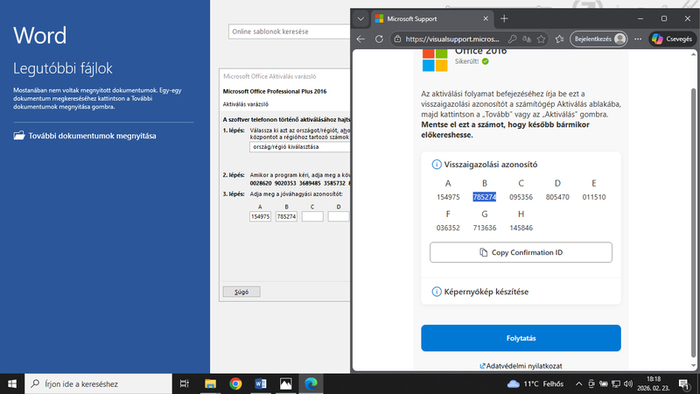Open the Windows Start menu

[x=12, y=384]
